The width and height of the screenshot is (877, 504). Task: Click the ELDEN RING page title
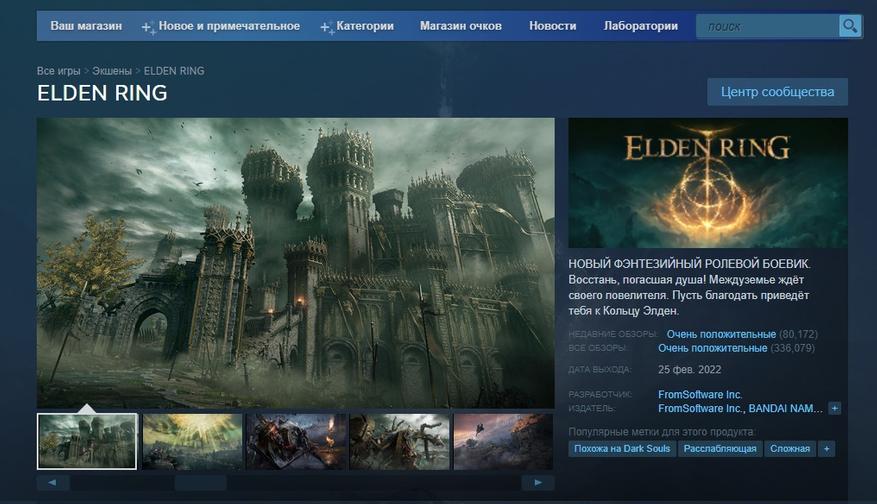102,93
